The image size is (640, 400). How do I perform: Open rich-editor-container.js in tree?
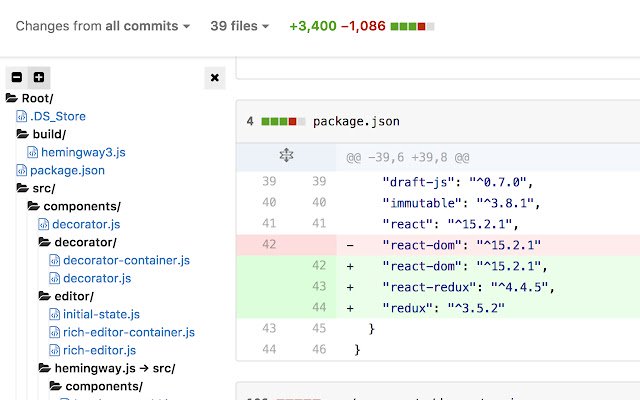click(x=129, y=332)
